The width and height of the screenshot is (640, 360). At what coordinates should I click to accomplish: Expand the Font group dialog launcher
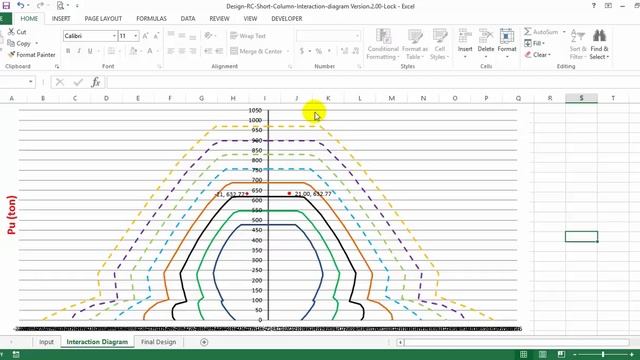tap(159, 66)
